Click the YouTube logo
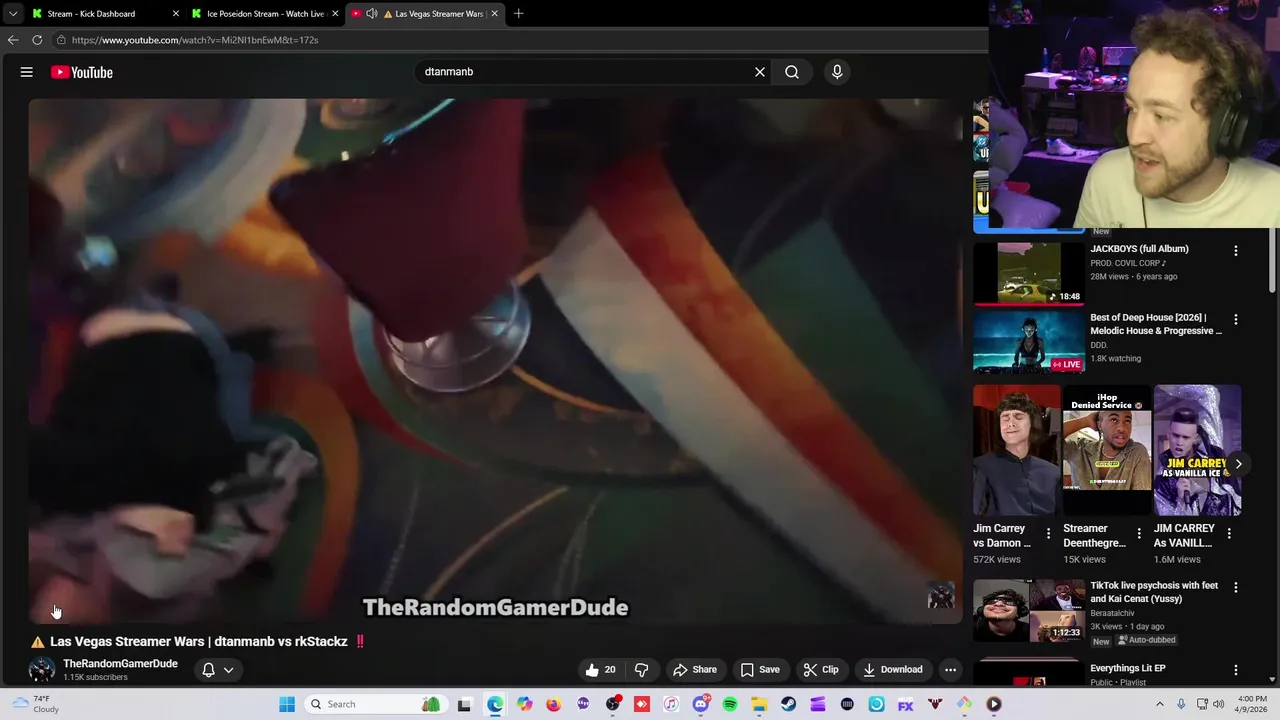The width and height of the screenshot is (1280, 720). [82, 72]
